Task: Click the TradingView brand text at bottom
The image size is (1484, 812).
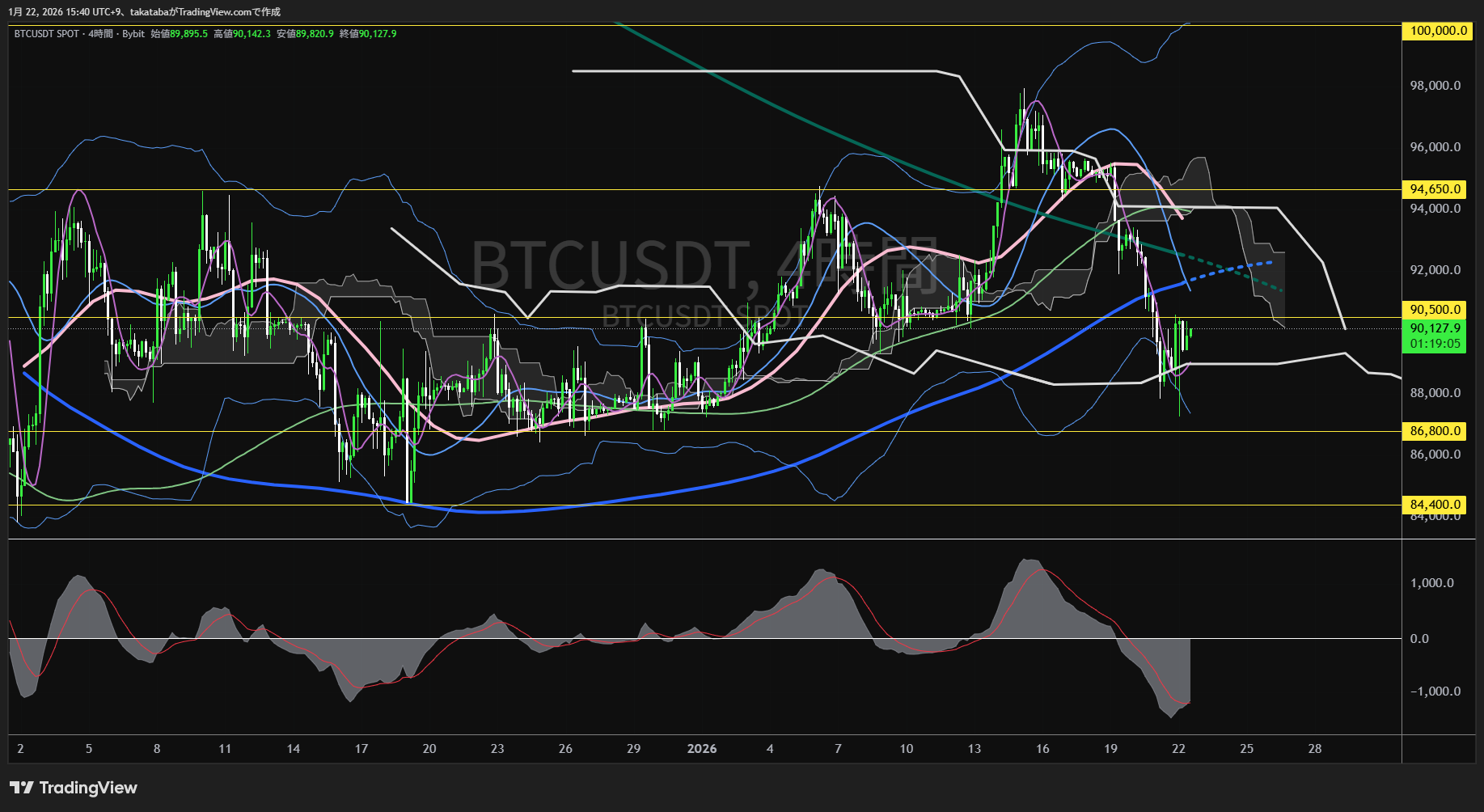Action: [x=88, y=788]
